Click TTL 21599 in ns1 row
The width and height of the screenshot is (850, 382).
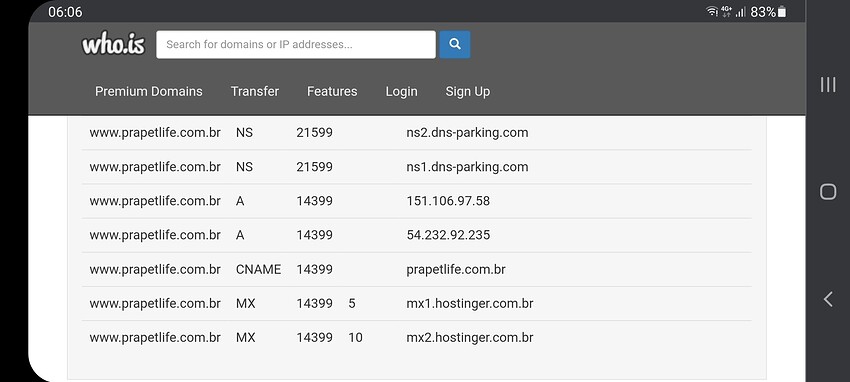click(x=314, y=167)
